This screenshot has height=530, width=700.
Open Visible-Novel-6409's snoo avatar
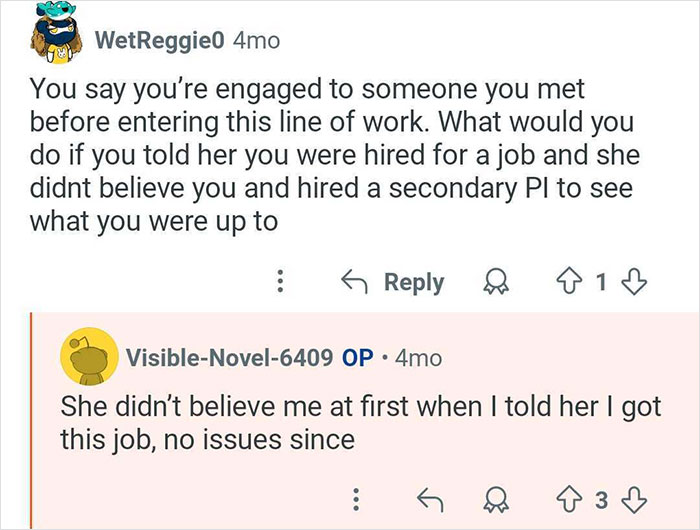tap(84, 357)
